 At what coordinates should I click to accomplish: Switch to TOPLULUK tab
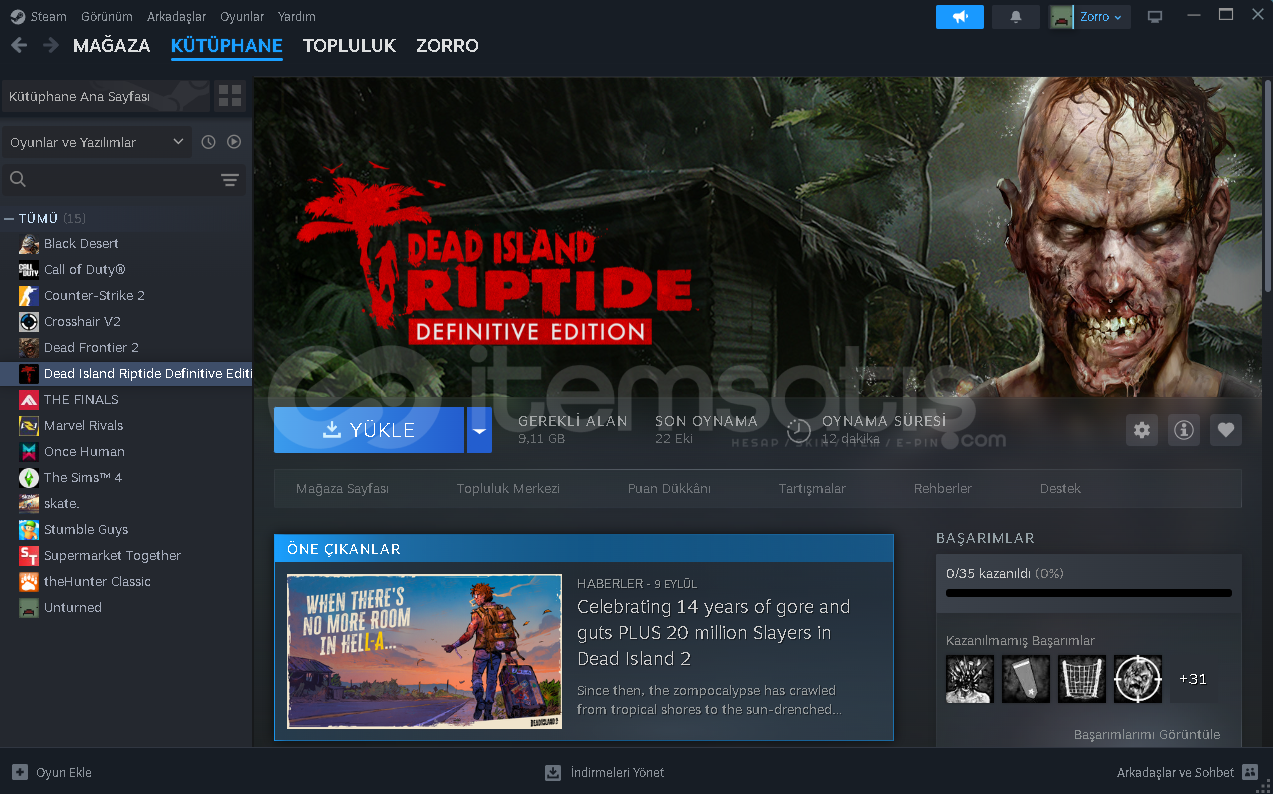[x=349, y=46]
